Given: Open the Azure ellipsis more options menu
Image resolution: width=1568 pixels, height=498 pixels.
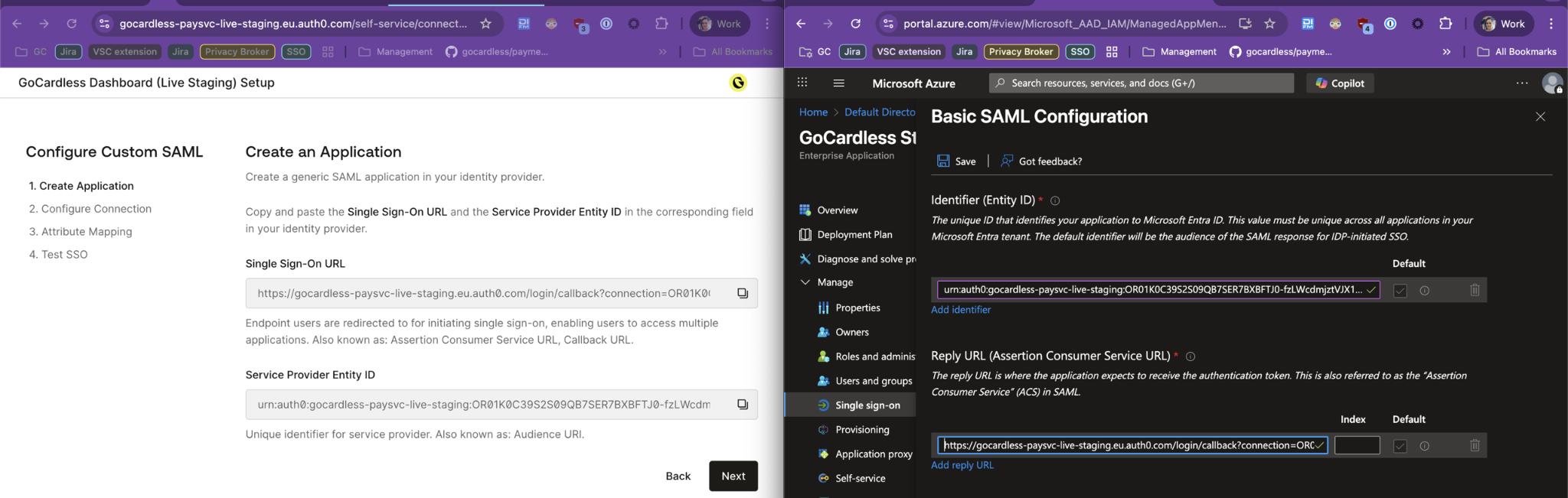Looking at the screenshot, I should pos(1521,83).
